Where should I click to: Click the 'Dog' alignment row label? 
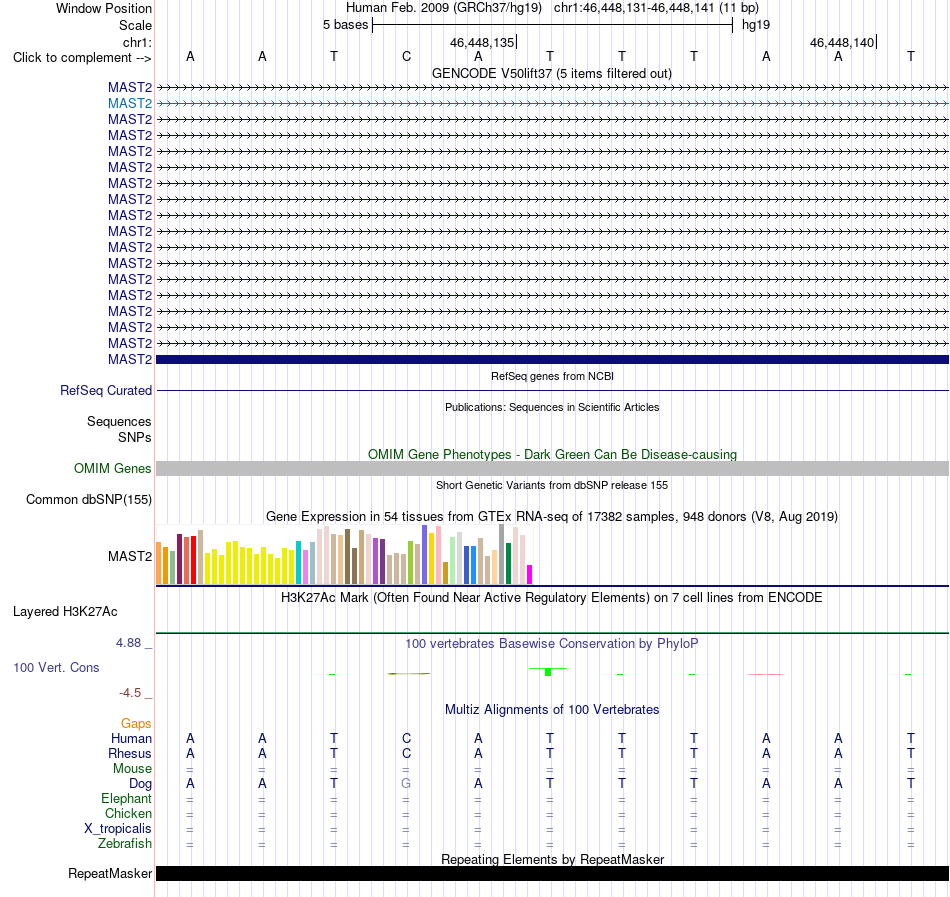pos(140,784)
